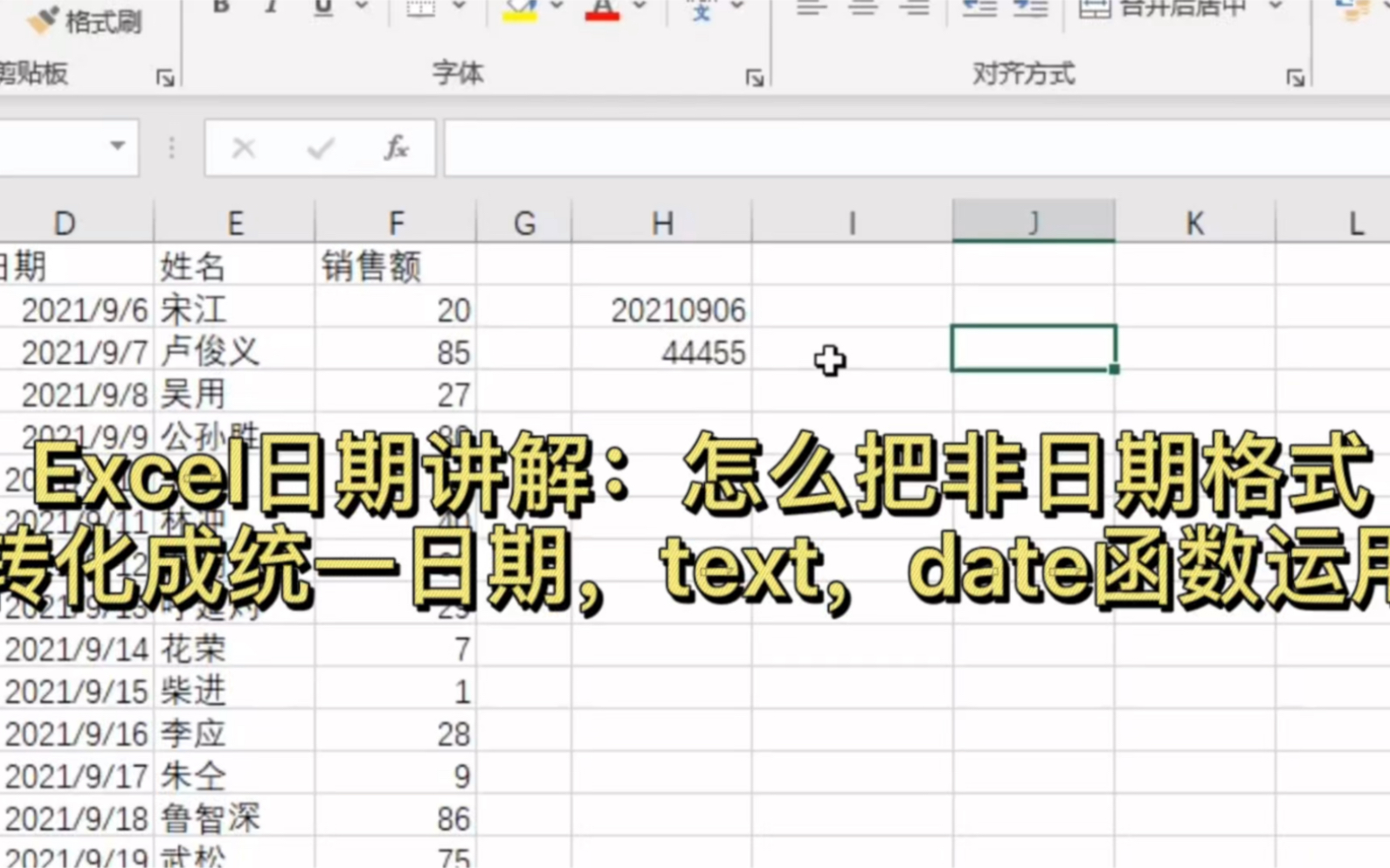Click 合并后居中 merge and center
Screen dimensions: 1390x868
click(1163, 8)
